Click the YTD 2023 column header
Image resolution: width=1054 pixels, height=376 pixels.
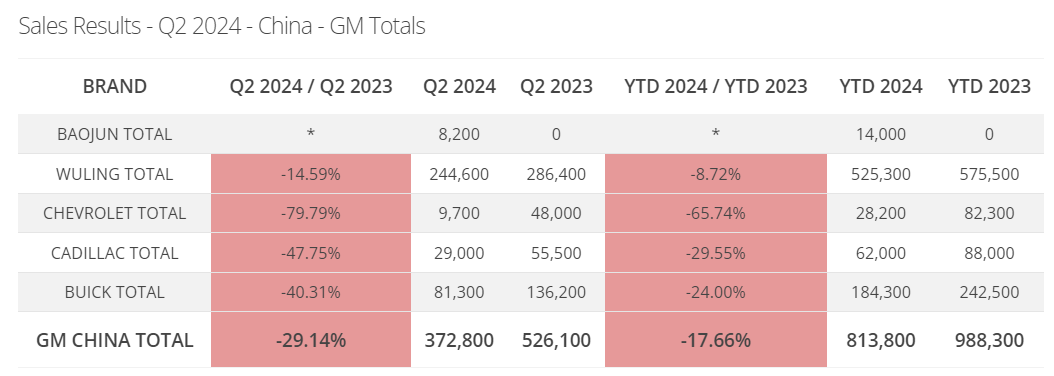tap(989, 86)
